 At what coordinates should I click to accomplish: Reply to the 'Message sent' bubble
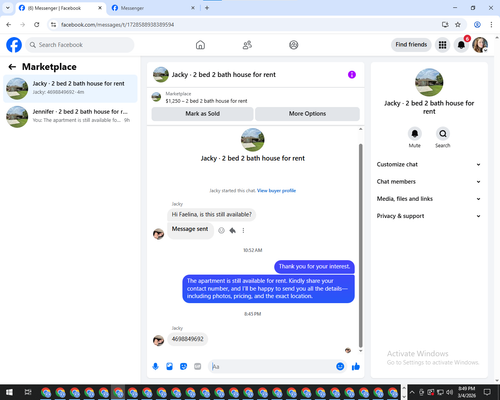(233, 230)
